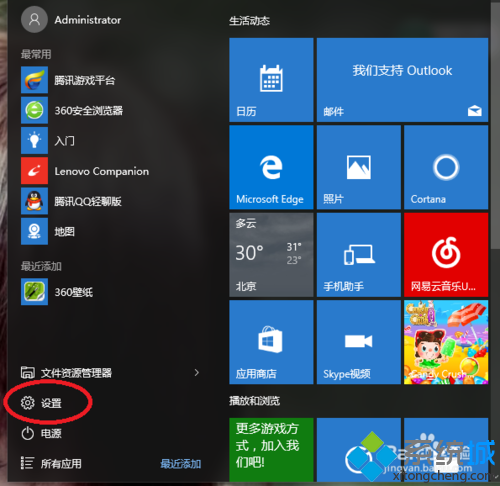
Task: Click the 360安全浏览器 text label
Action: 89,110
